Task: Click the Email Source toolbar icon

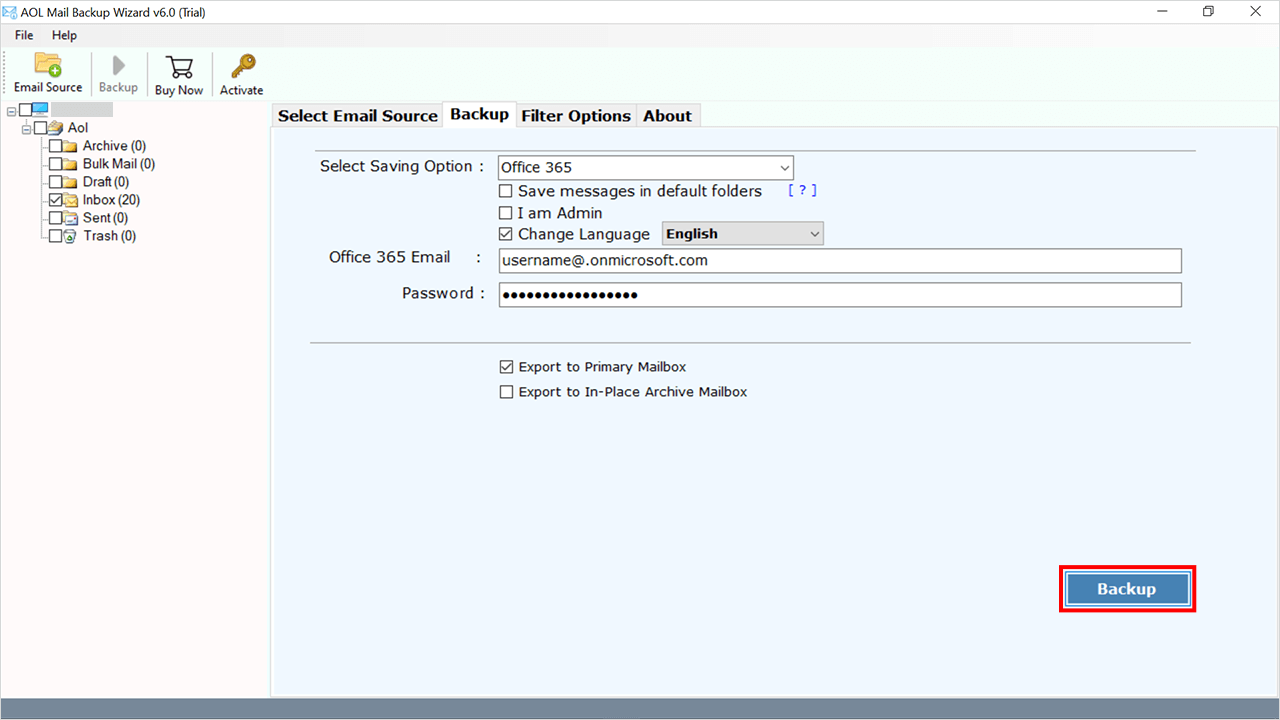Action: [x=48, y=66]
